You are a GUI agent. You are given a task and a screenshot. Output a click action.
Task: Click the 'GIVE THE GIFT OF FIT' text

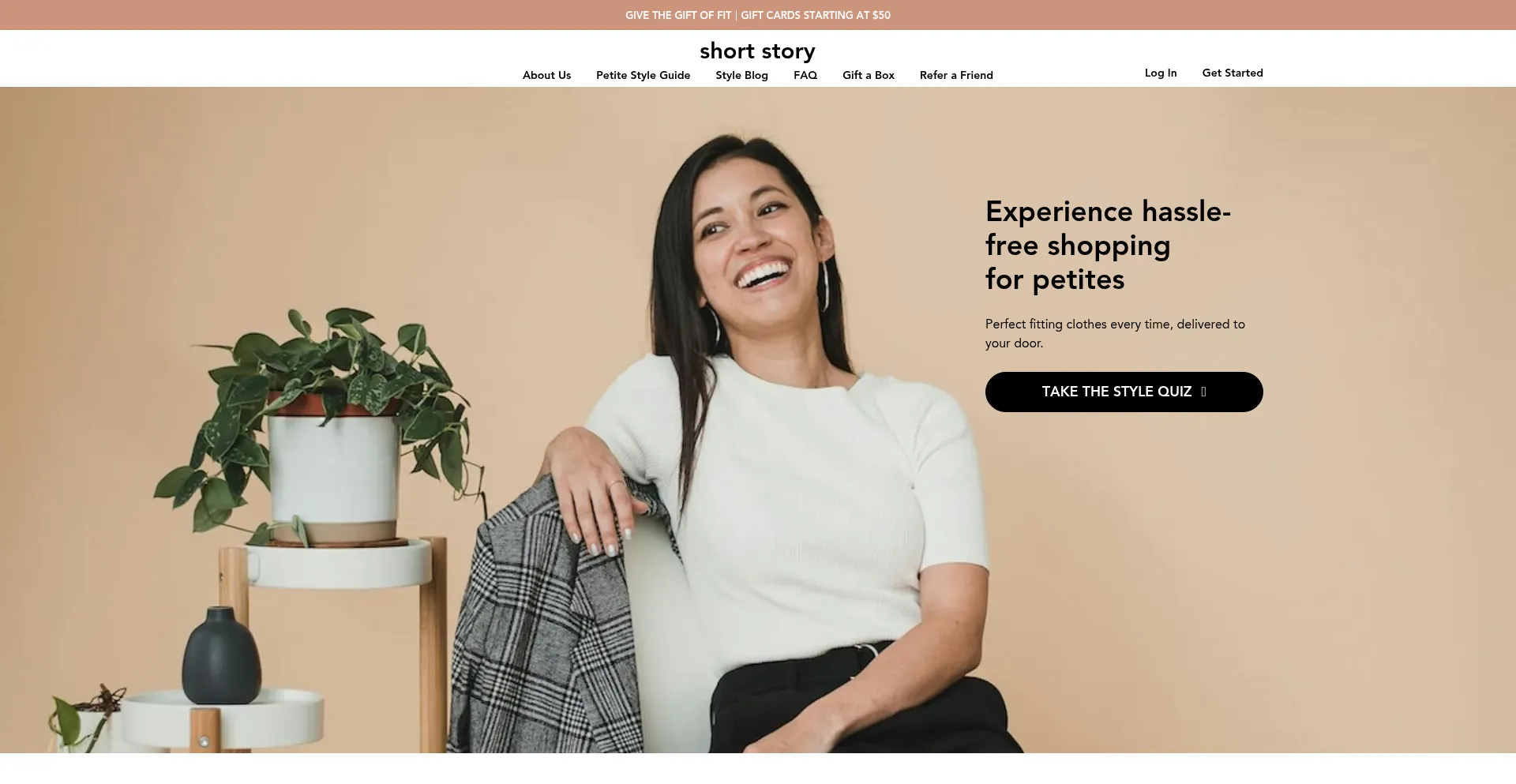(x=678, y=15)
